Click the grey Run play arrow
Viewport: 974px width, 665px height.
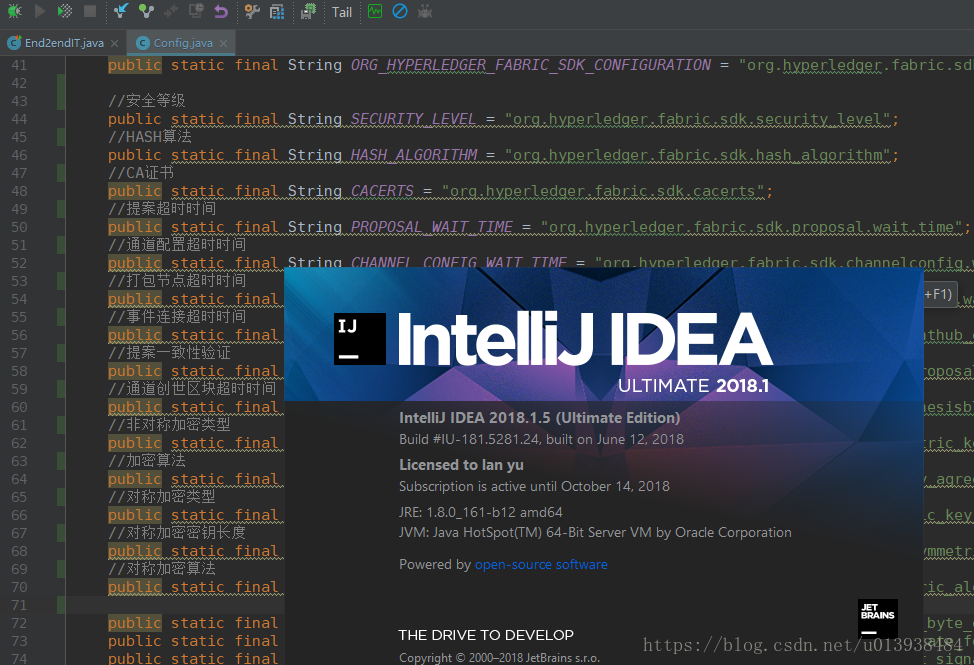click(x=40, y=11)
